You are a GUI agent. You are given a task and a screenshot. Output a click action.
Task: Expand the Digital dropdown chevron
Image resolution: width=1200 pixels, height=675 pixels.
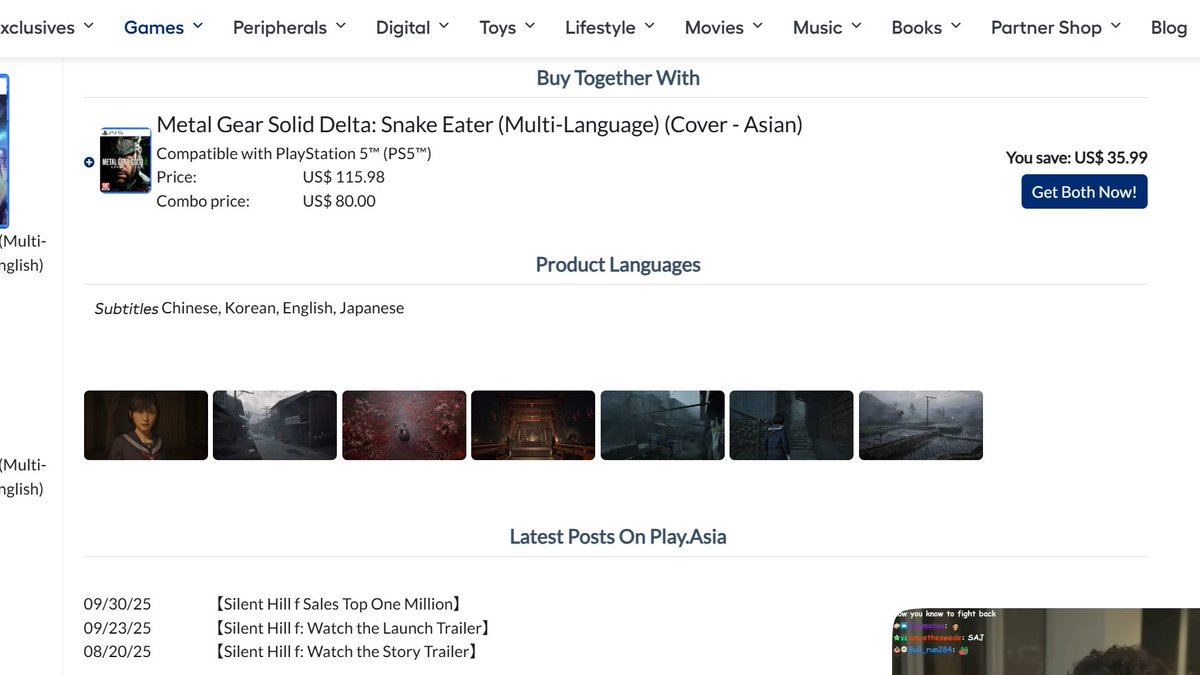point(443,26)
